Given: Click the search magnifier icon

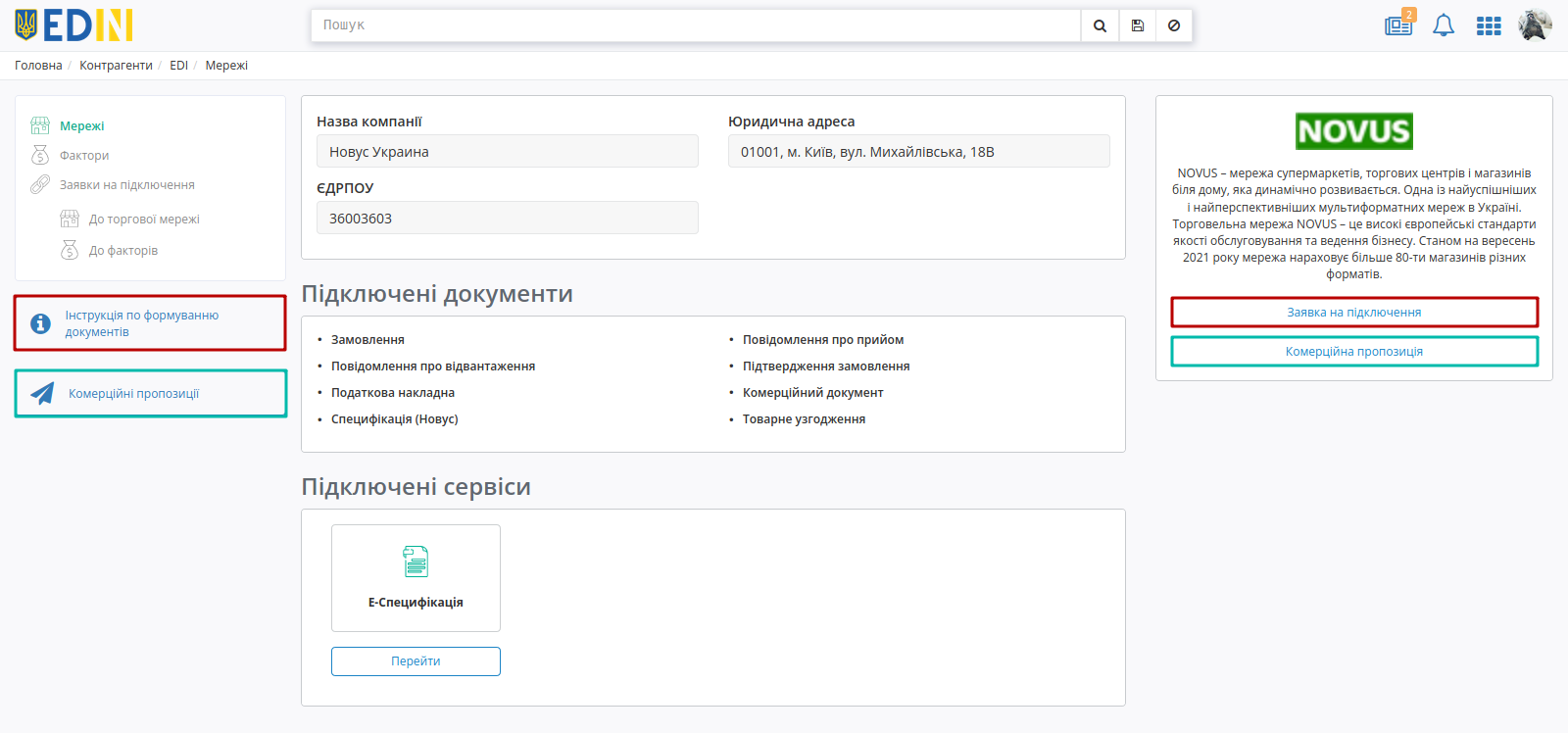Looking at the screenshot, I should [x=1100, y=25].
